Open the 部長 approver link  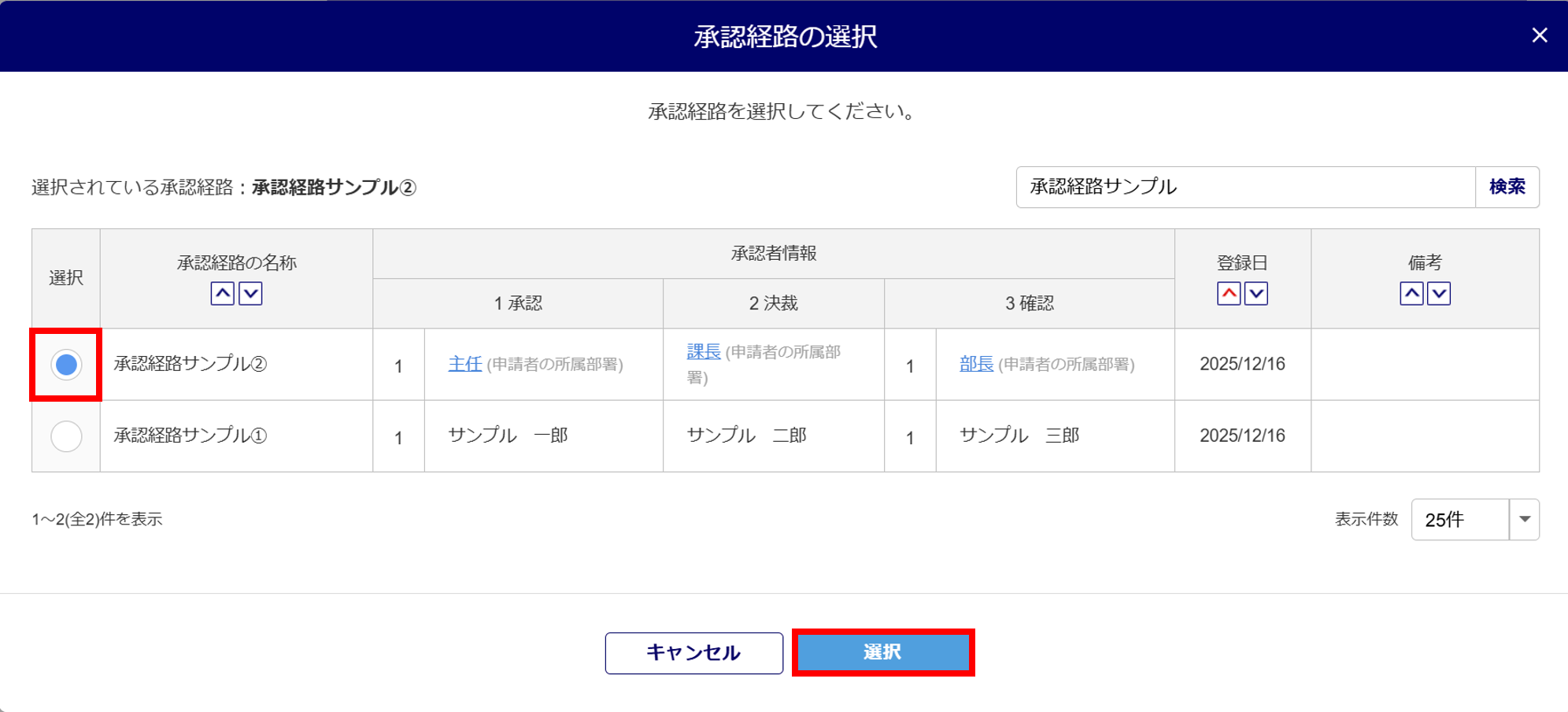point(976,364)
